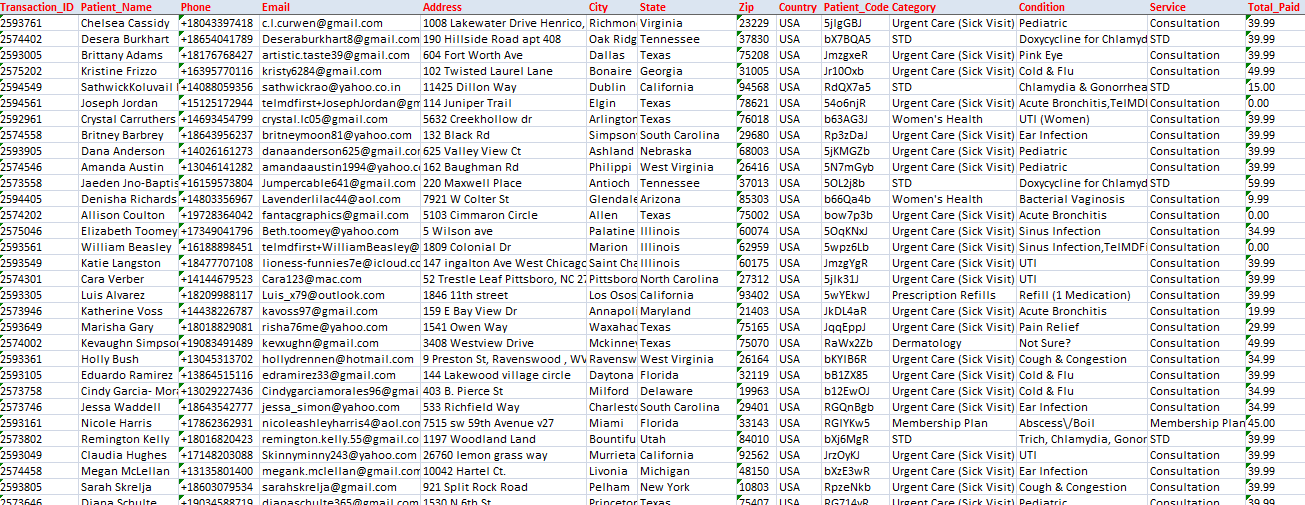1305x505 pixels.
Task: Select address 3408 Westview Drive
Action: click(x=503, y=343)
